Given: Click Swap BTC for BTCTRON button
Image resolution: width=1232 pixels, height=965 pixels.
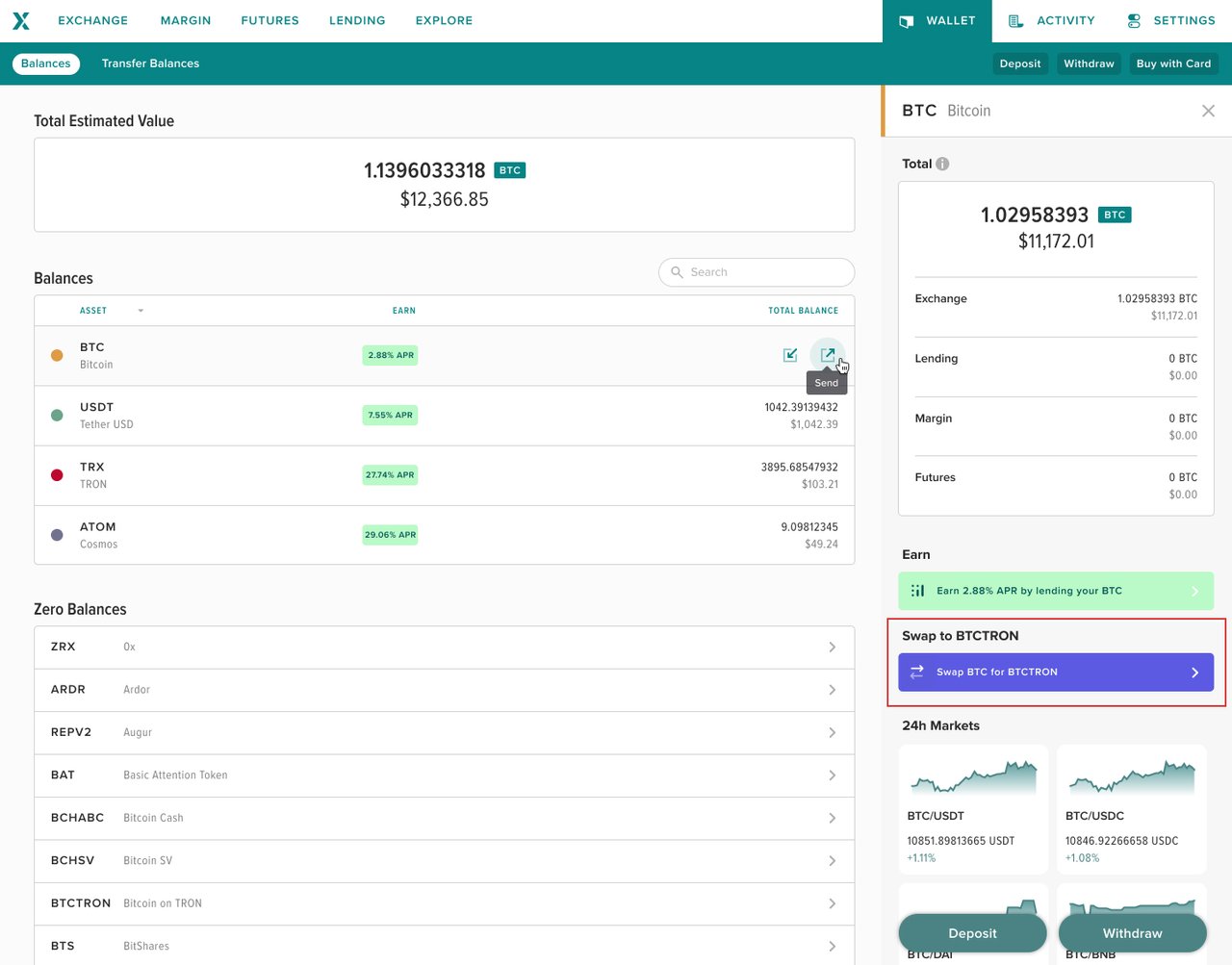Looking at the screenshot, I should (1056, 672).
